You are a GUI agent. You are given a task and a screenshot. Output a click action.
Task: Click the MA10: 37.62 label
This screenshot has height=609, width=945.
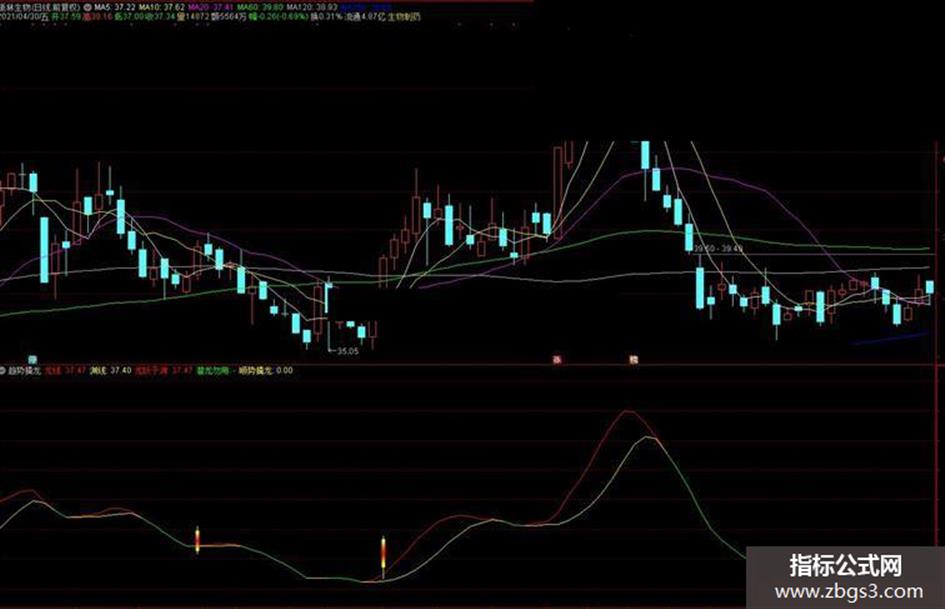[x=162, y=6]
